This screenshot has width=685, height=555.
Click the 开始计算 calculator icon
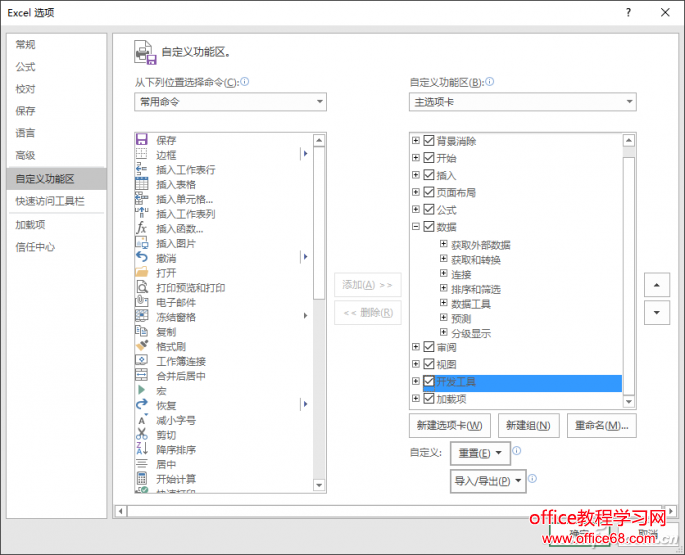(142, 478)
